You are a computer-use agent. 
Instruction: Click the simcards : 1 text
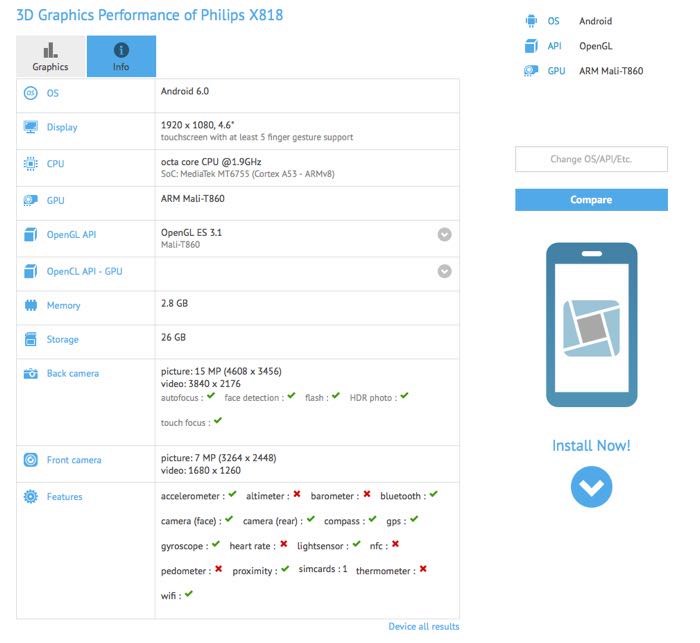click(323, 569)
